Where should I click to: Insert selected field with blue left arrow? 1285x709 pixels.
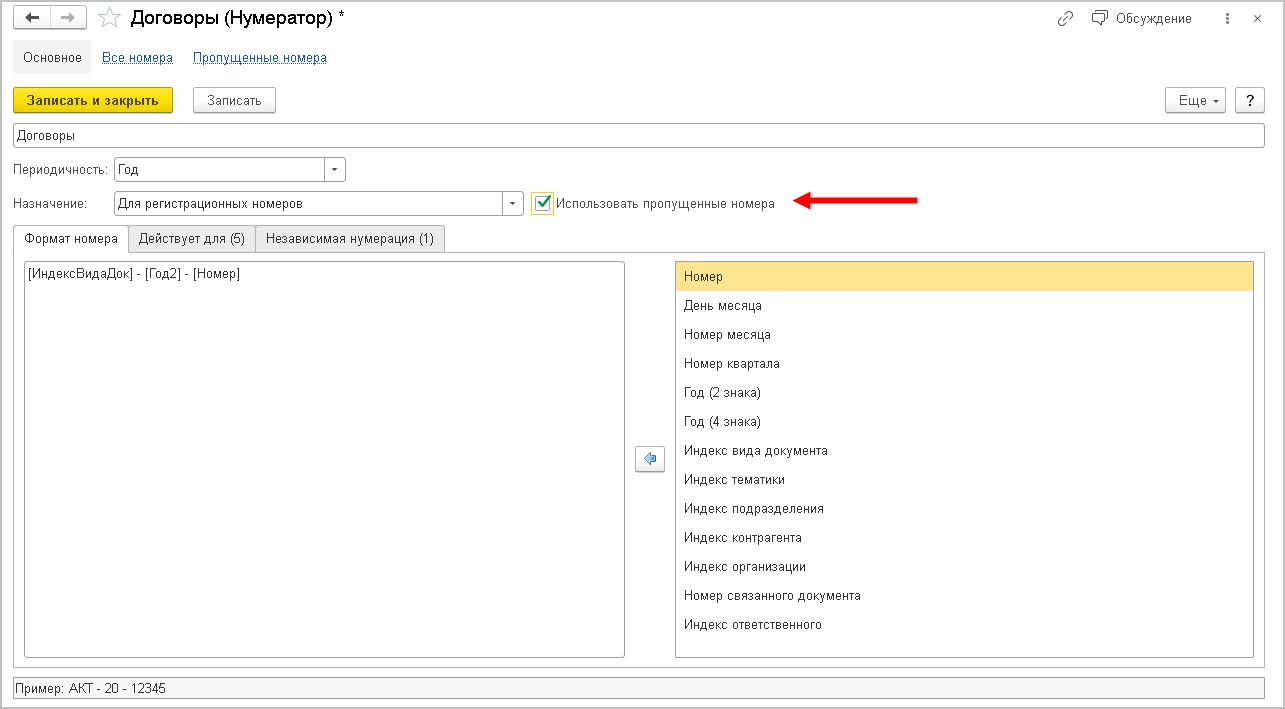pyautogui.click(x=650, y=459)
